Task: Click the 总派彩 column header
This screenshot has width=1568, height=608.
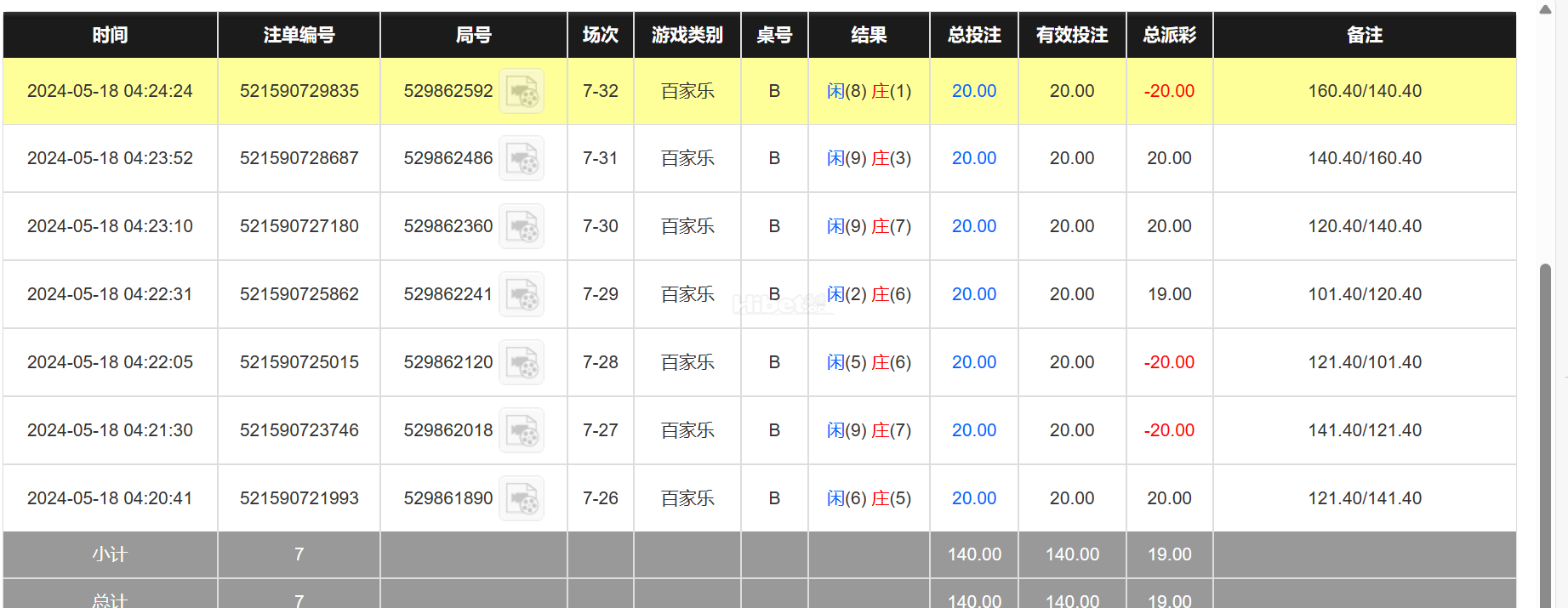Action: (1170, 35)
